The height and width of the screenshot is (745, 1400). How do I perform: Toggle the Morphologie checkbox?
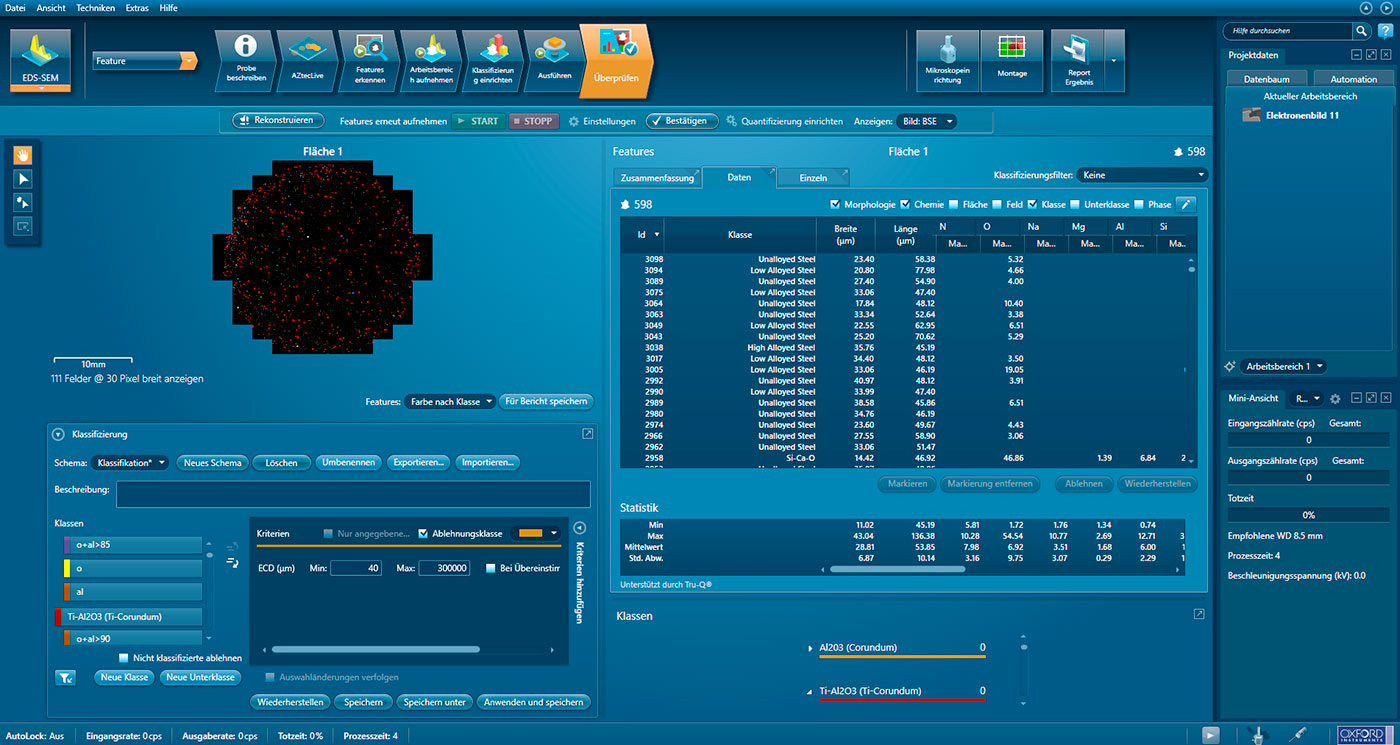[836, 205]
